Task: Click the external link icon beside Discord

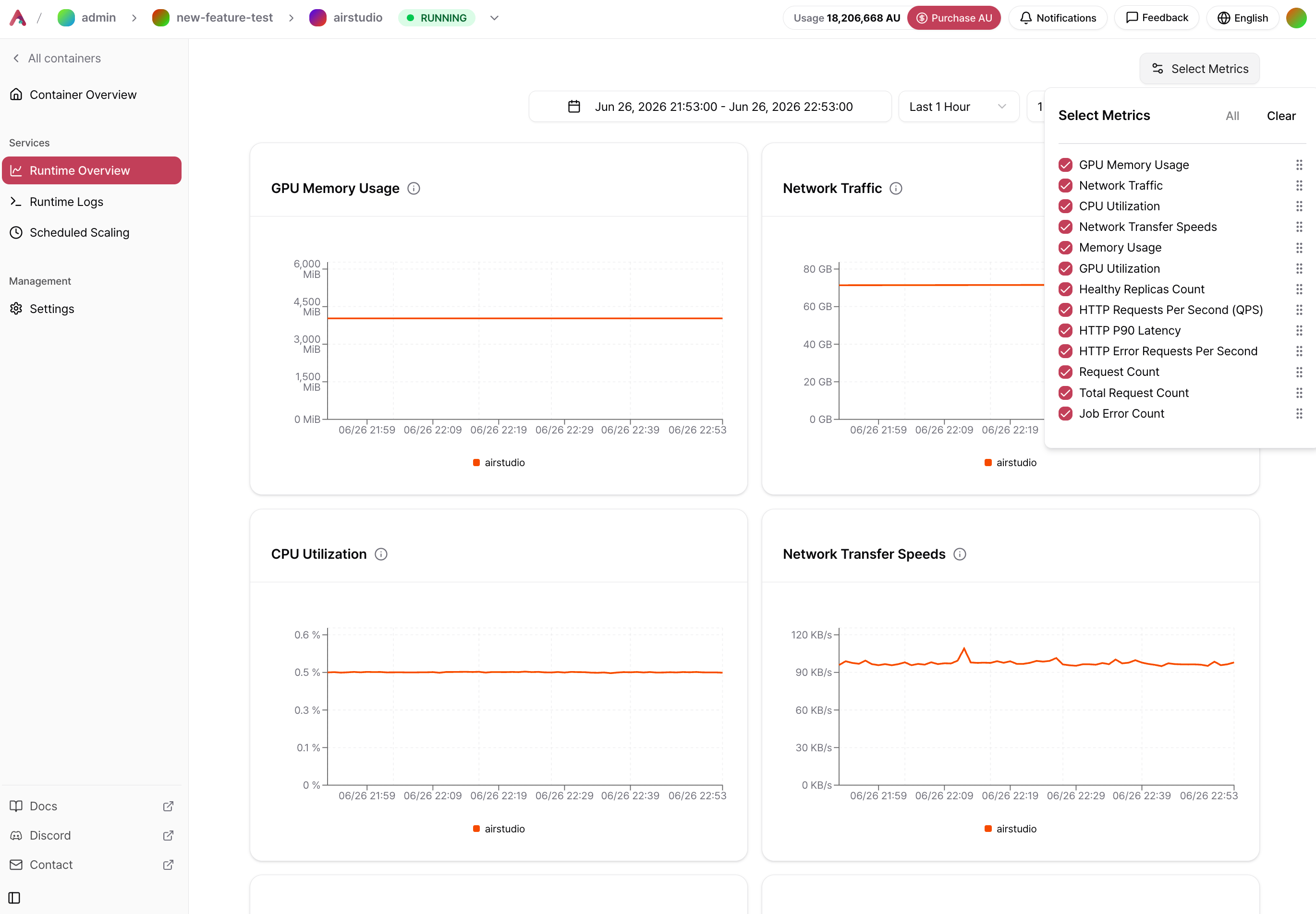Action: (169, 836)
